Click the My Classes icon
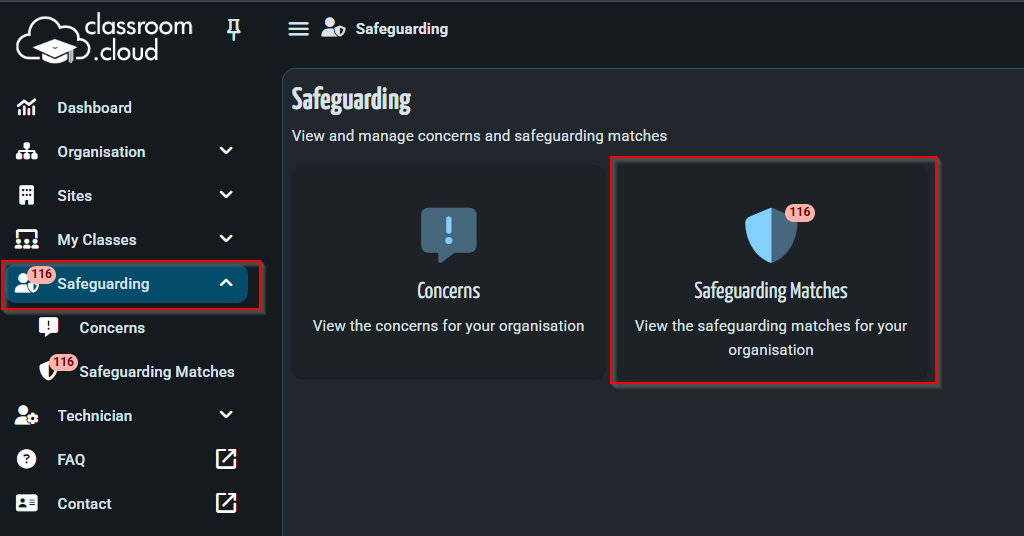Viewport: 1024px width, 536px height. 26,240
